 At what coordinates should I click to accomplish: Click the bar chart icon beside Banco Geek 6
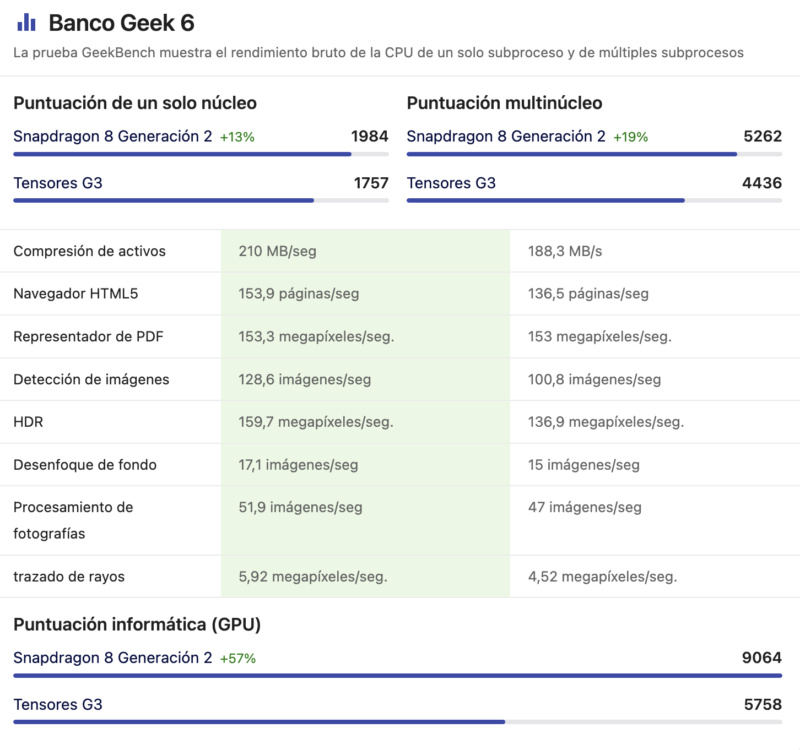pos(26,22)
